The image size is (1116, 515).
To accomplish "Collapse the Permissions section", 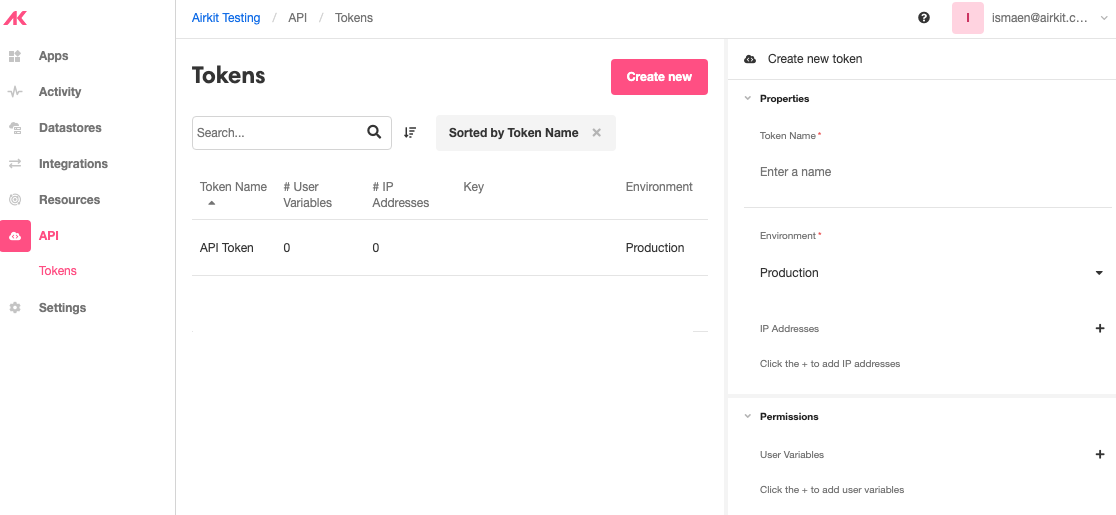I will click(x=747, y=416).
